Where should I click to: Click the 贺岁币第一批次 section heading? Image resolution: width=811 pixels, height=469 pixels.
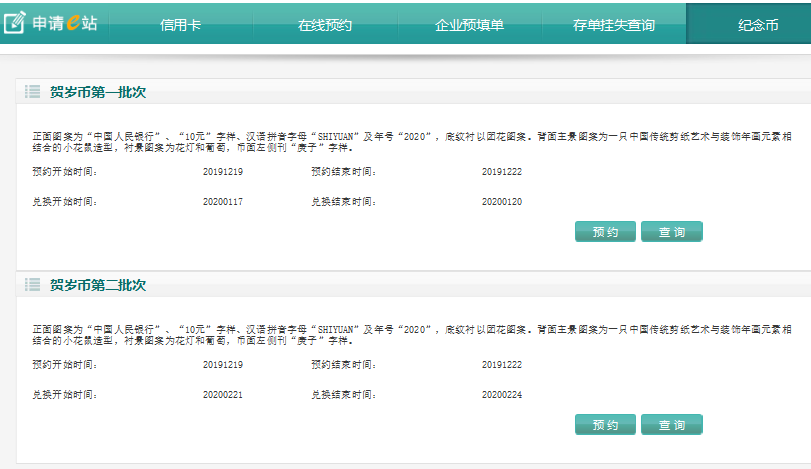(98, 93)
